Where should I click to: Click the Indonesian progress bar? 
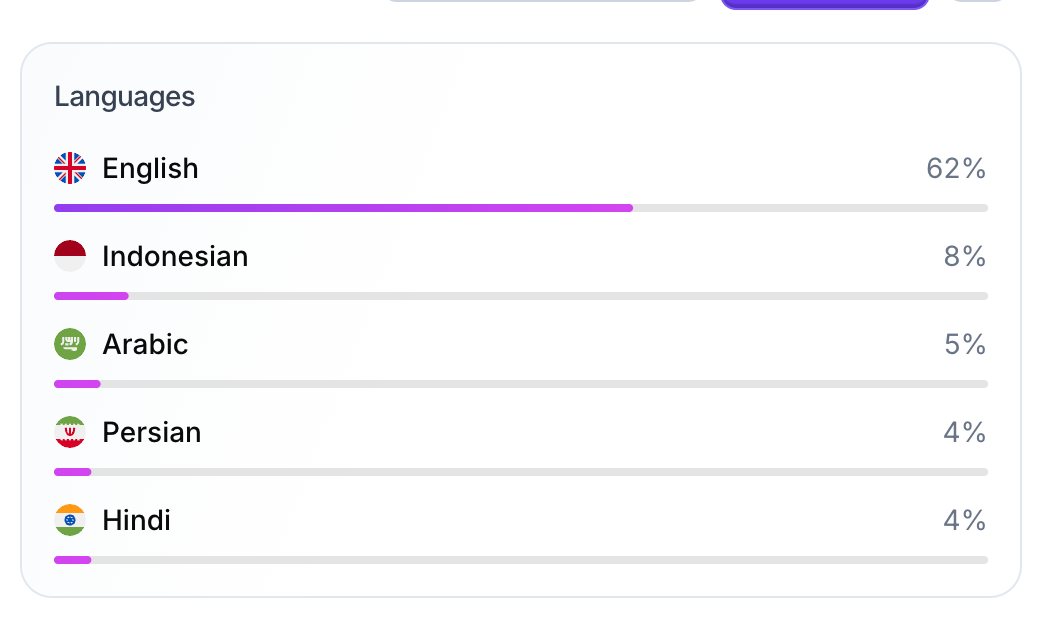[x=521, y=296]
